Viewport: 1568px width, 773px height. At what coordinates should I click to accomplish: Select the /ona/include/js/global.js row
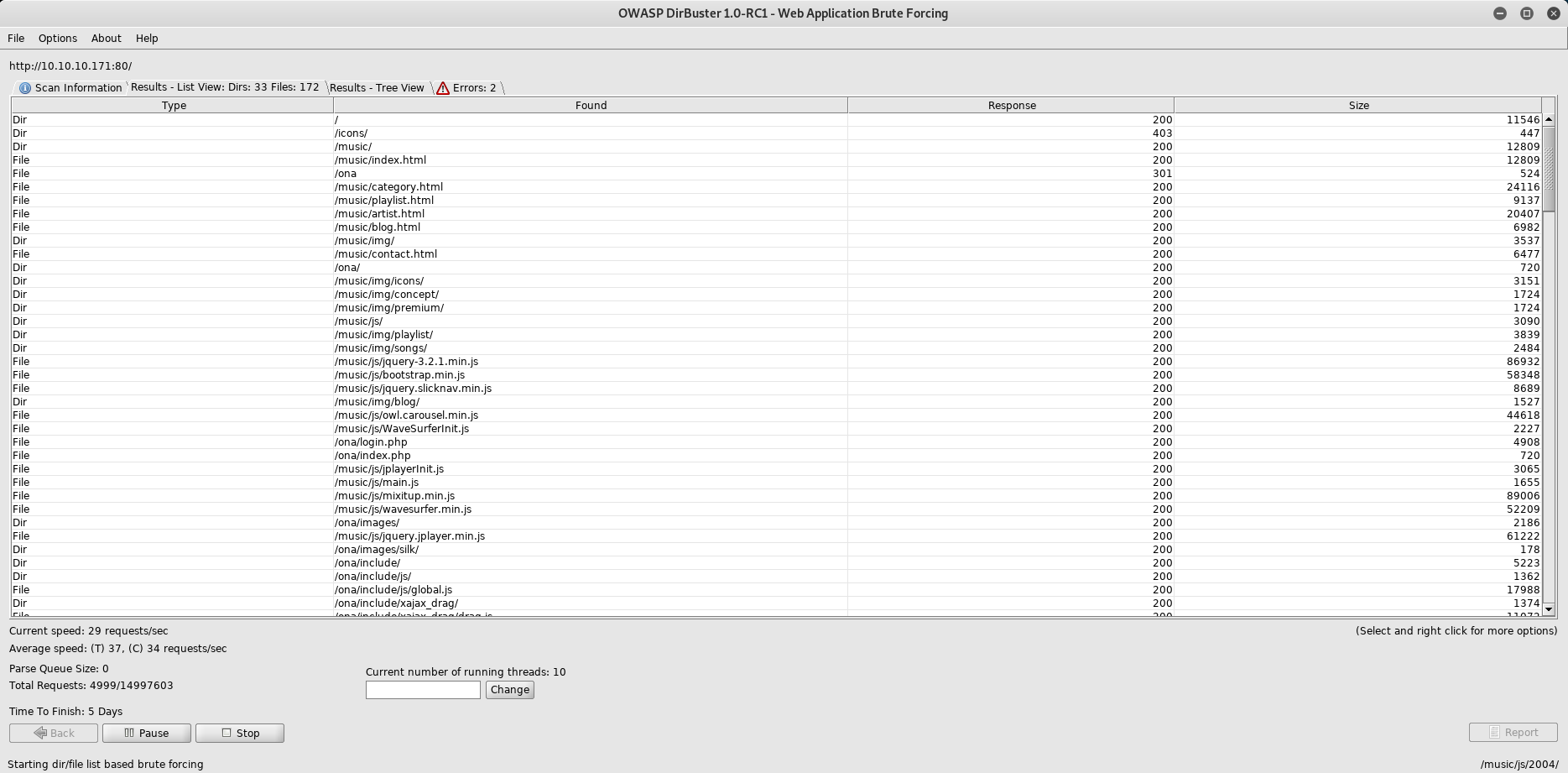[776, 589]
